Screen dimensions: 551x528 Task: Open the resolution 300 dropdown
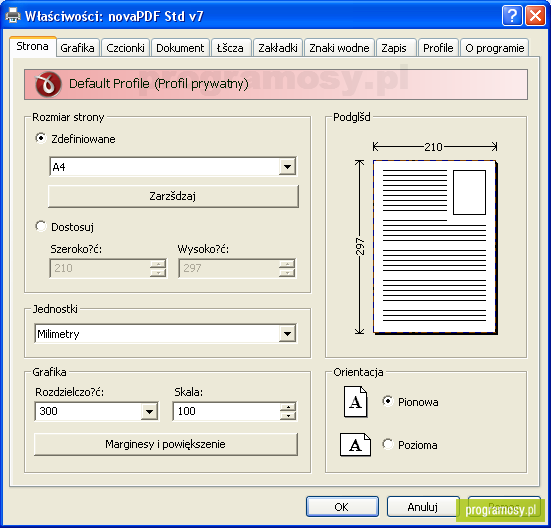[x=149, y=411]
